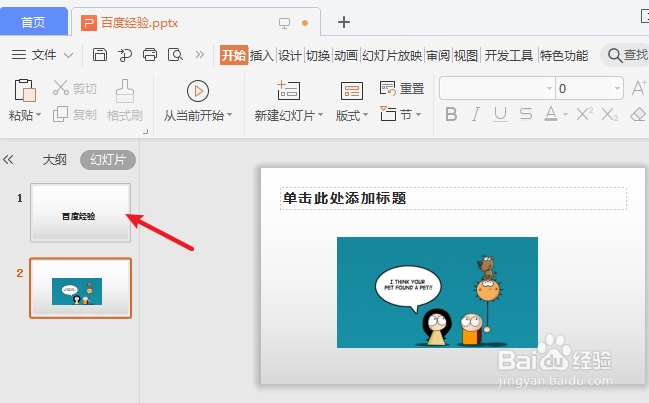Click the Print icon
This screenshot has height=403, width=649.
(150, 55)
